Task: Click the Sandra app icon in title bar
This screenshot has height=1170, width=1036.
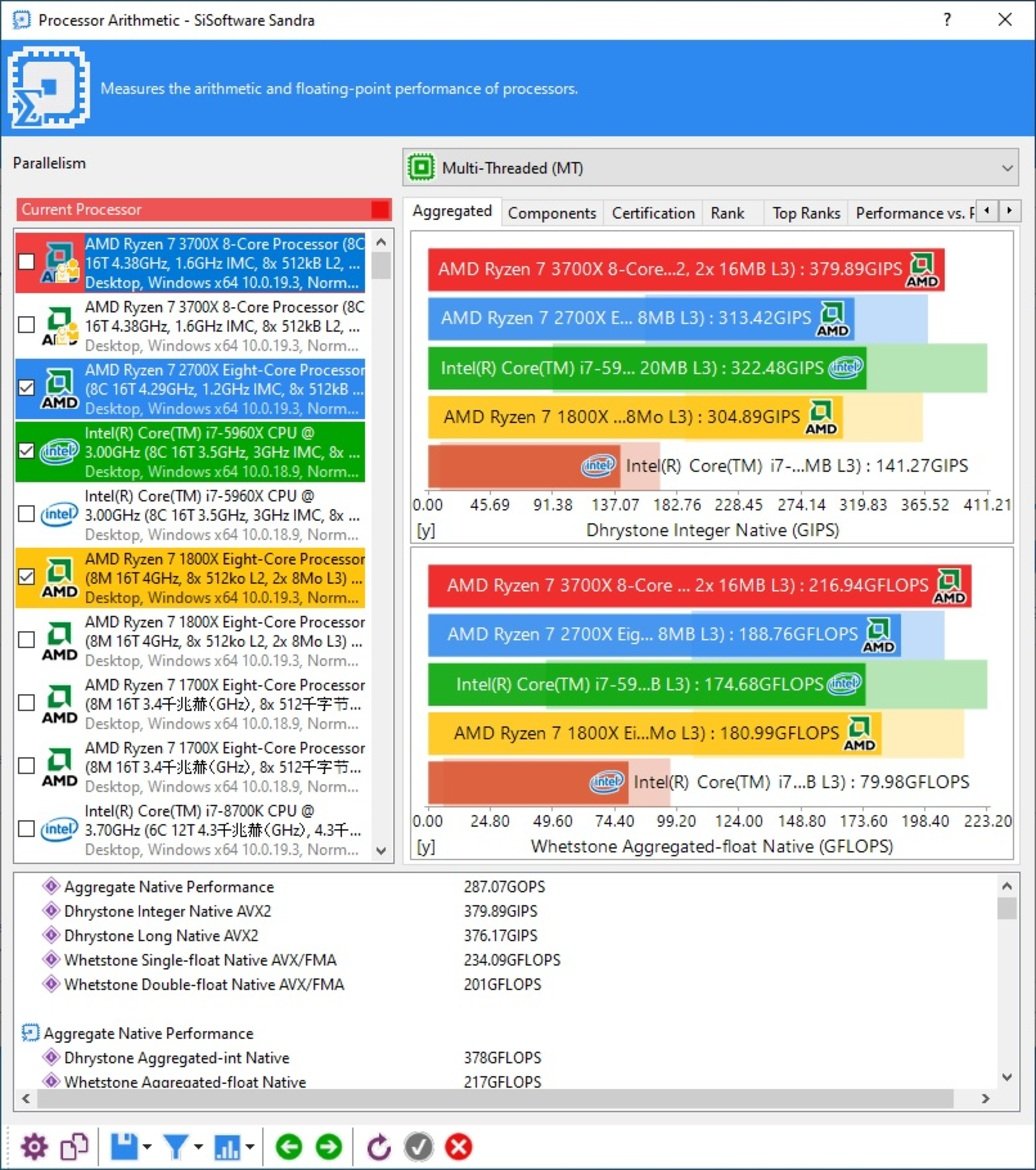Action: (x=21, y=19)
